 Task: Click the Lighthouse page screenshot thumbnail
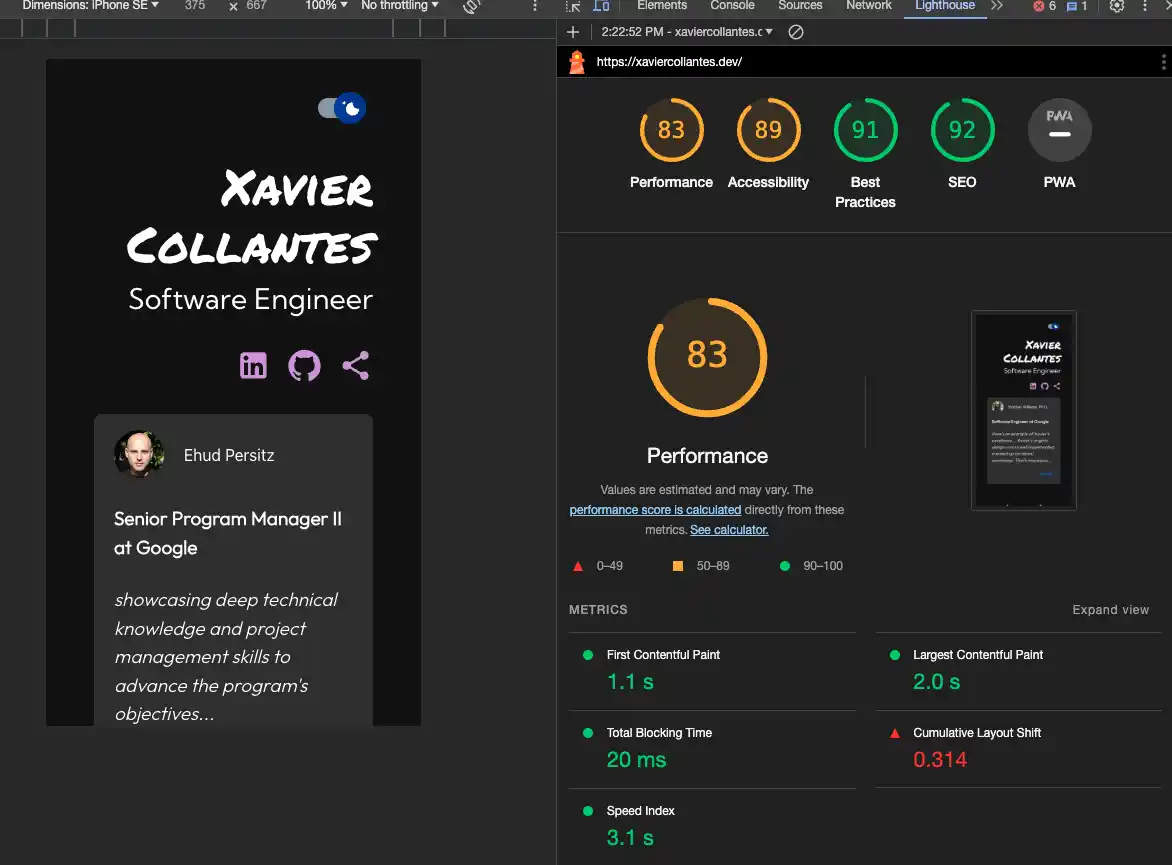(x=1023, y=410)
